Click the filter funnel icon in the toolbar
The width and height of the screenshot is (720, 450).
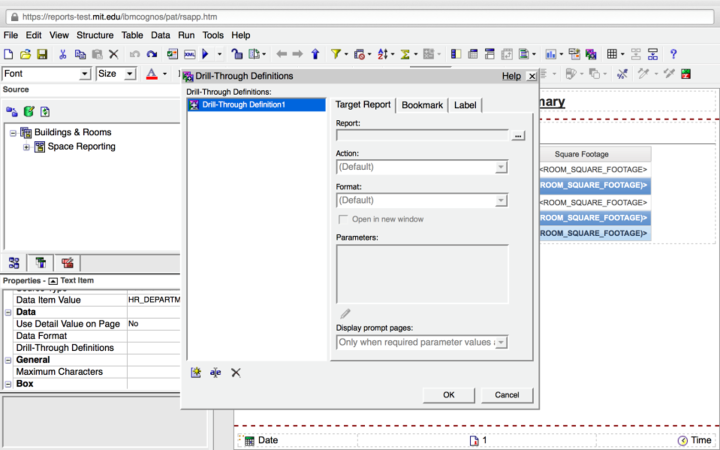[336, 54]
